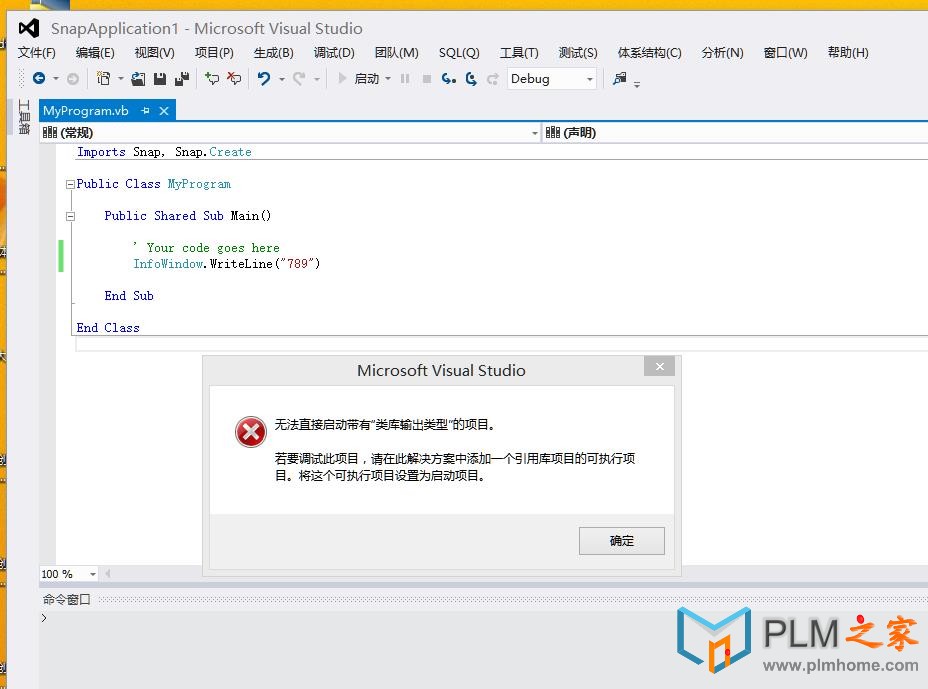Image resolution: width=928 pixels, height=689 pixels.
Task: Open the 编辑(E) menu
Action: point(95,53)
